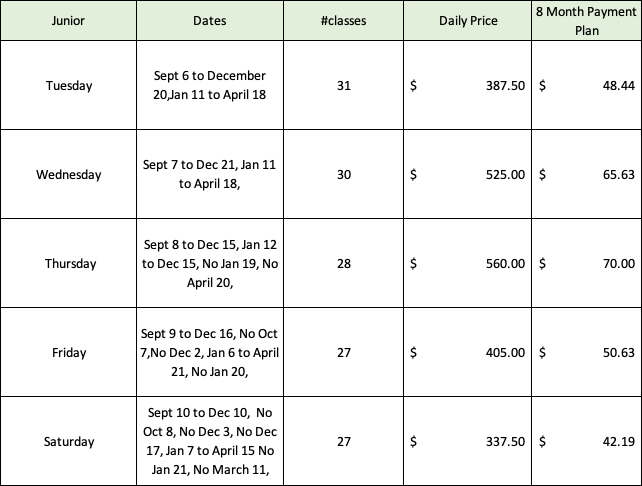Screen dimensions: 642x486
Task: Click the Sept 7 to Dec 21 dates cell
Action: click(210, 174)
